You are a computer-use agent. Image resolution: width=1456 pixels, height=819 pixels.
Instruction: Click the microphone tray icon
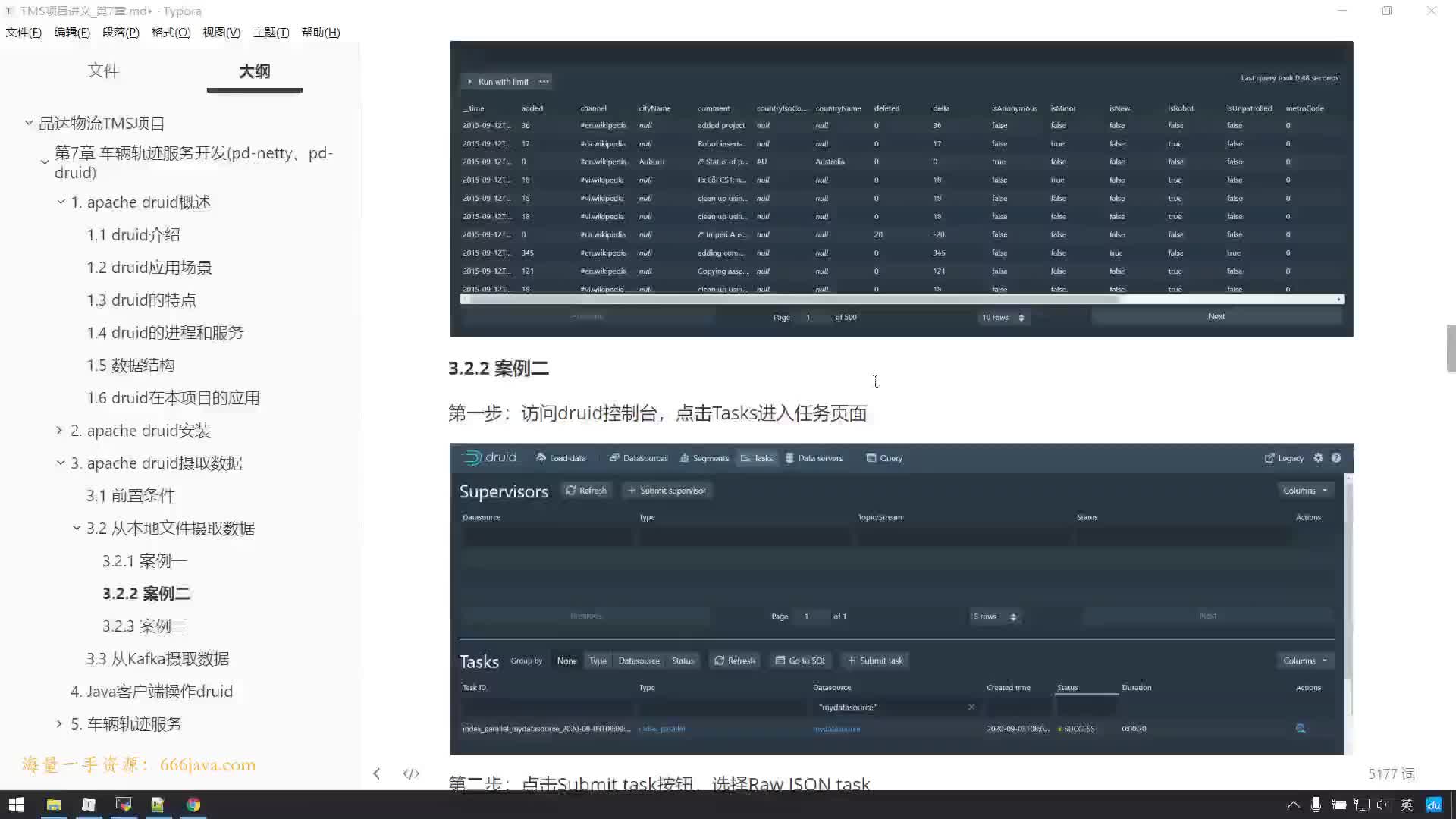[1316, 805]
